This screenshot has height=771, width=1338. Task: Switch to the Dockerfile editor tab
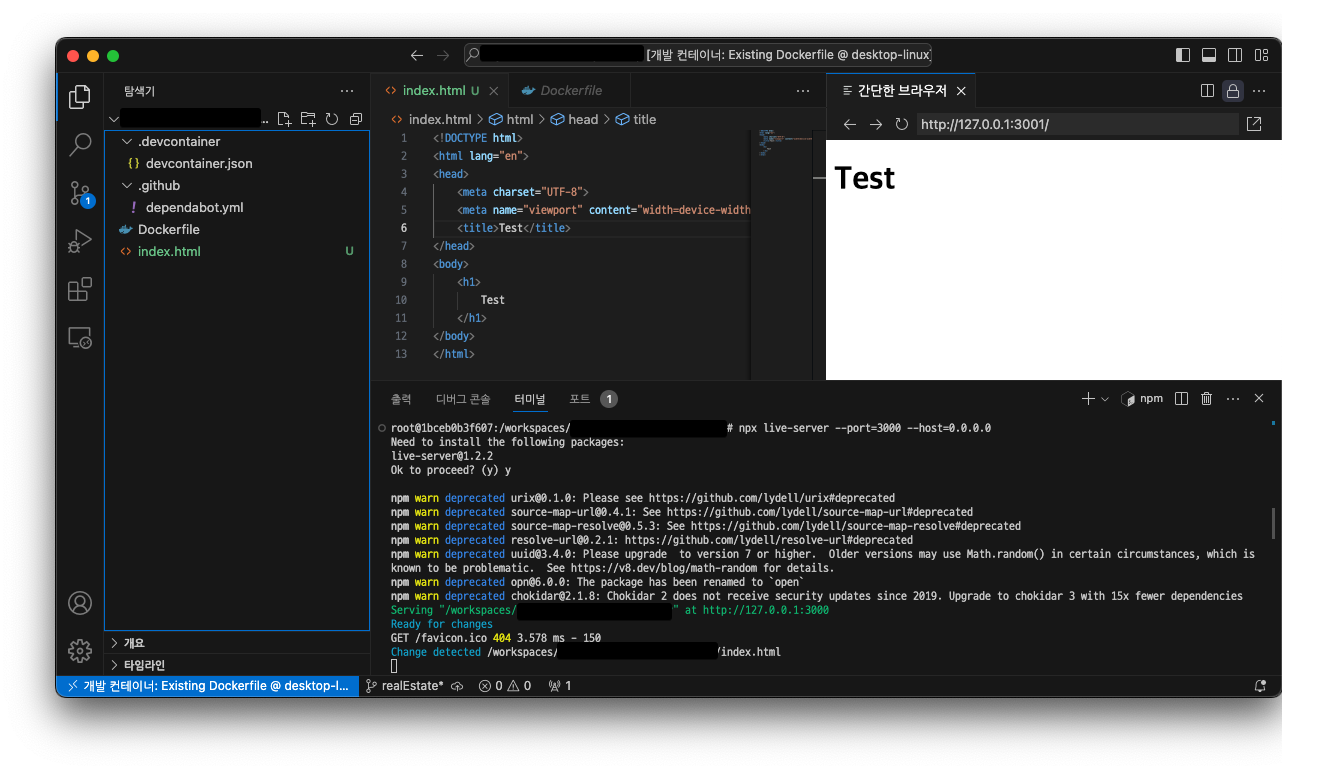coord(570,90)
